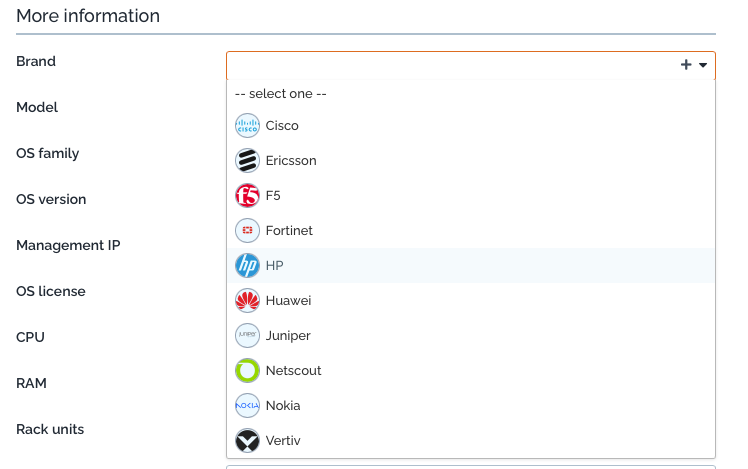Select Nokia in the brand options
This screenshot has height=469, width=748.
pos(283,406)
